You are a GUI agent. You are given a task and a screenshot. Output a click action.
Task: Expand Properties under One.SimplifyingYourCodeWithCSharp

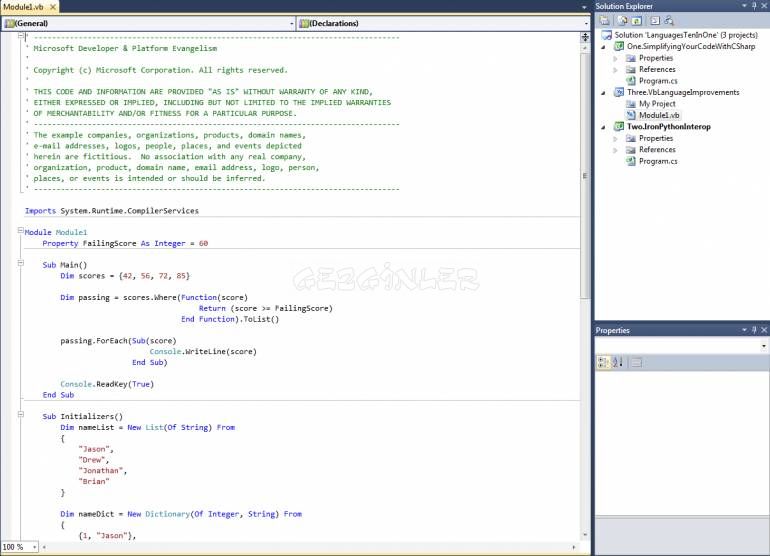tap(615, 58)
